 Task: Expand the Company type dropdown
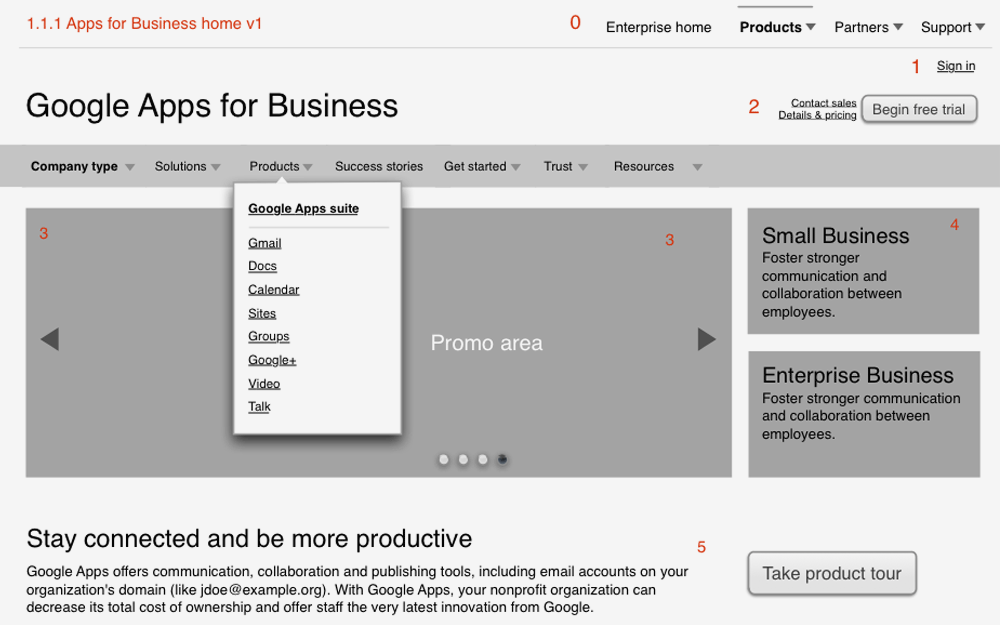[x=74, y=166]
